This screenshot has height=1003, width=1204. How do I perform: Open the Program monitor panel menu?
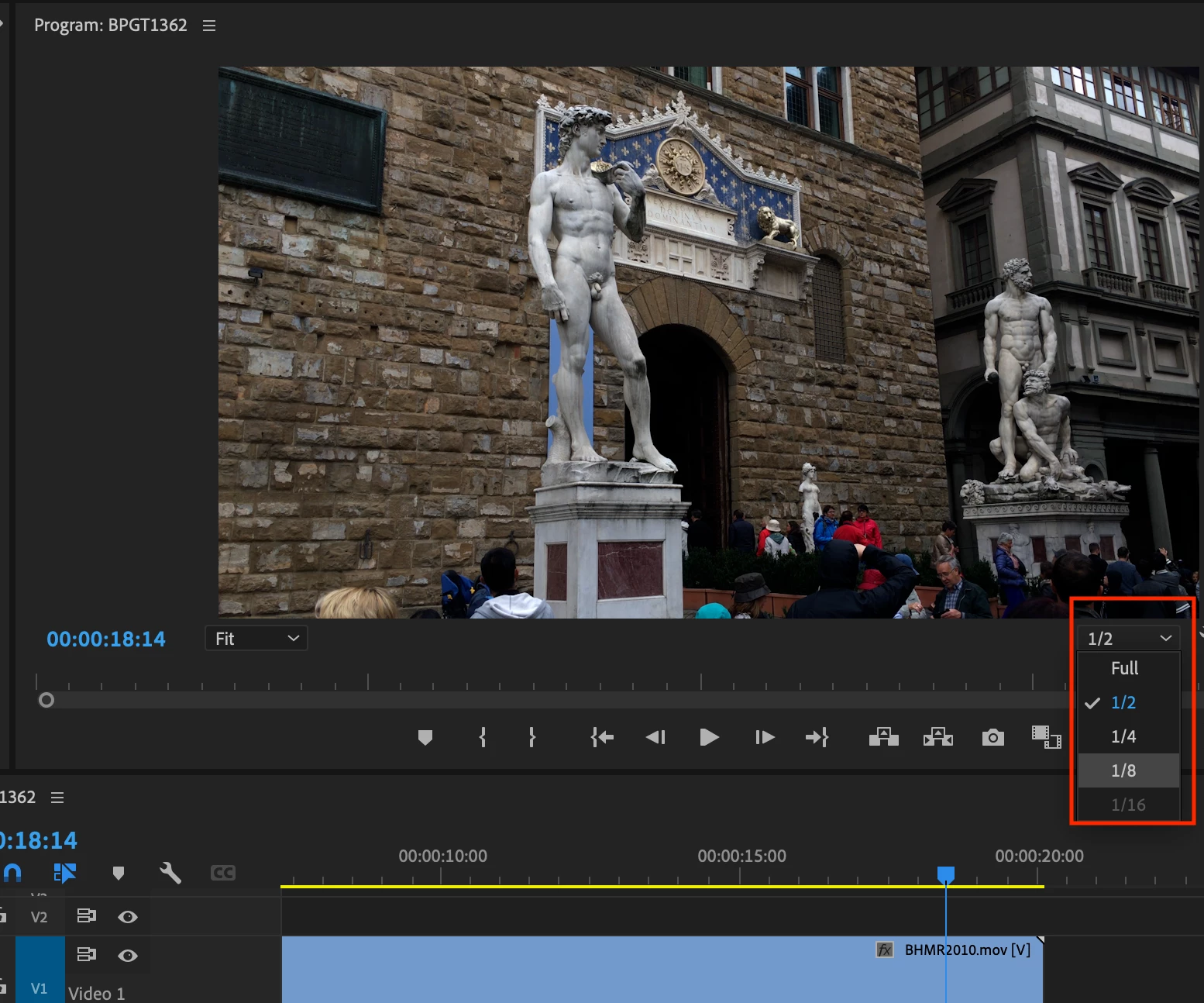tap(209, 26)
